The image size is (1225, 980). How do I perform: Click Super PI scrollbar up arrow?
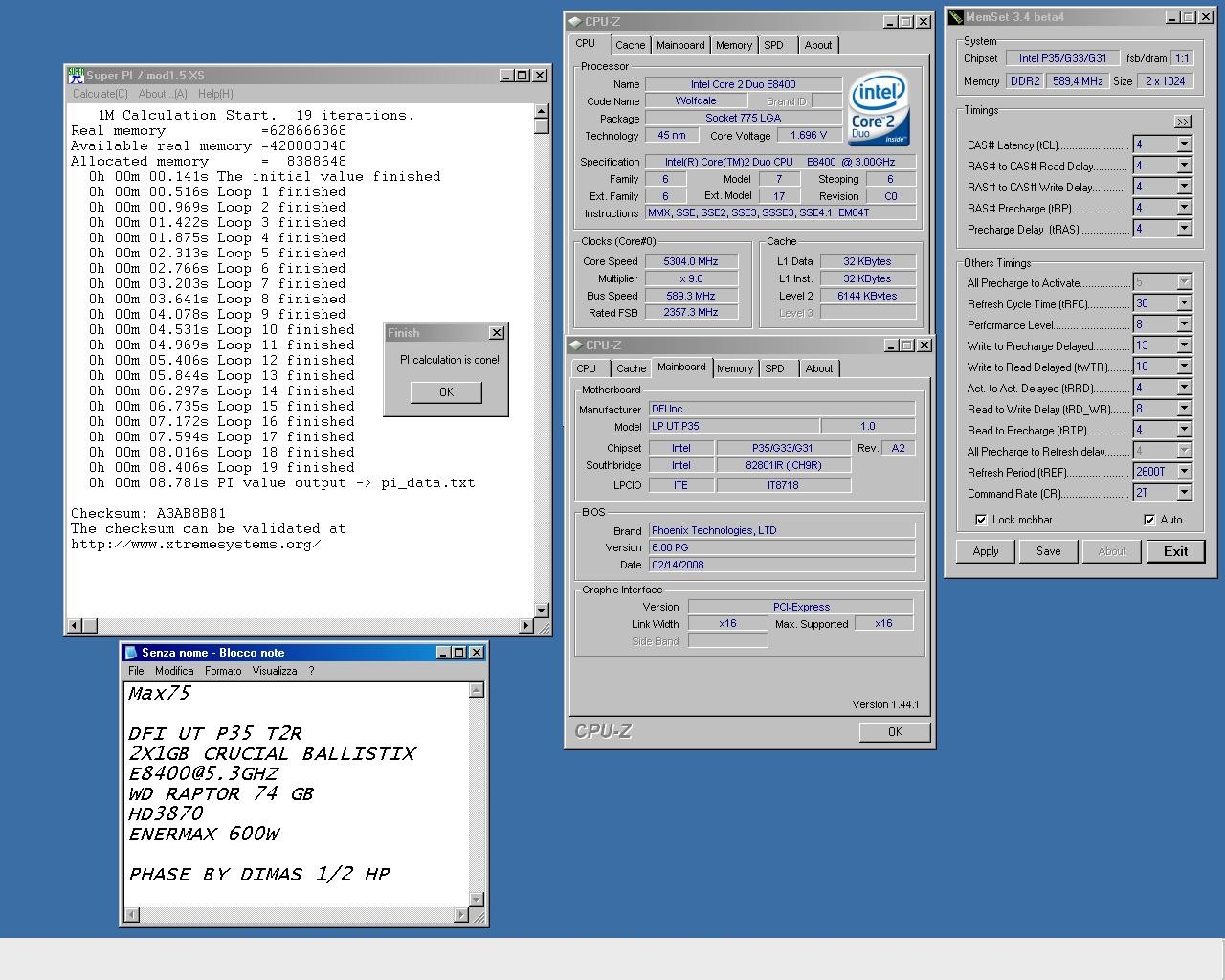tap(542, 111)
